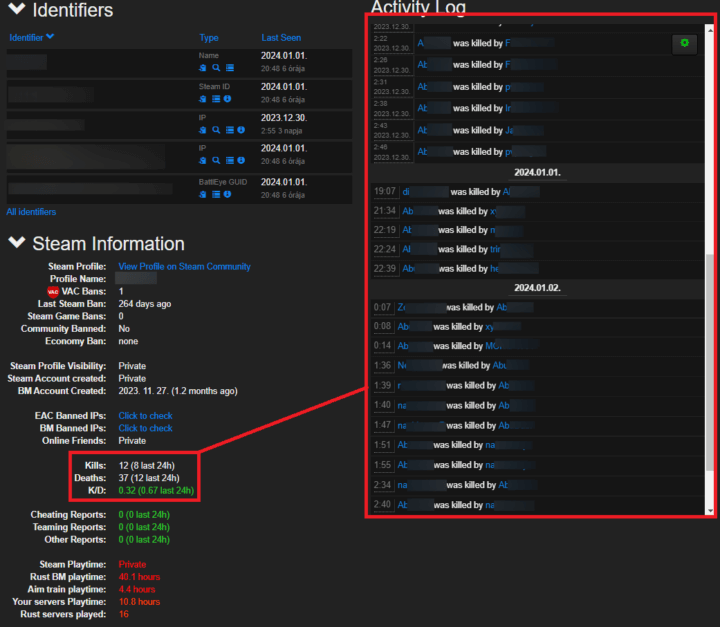The image size is (720, 627).
Task: Open victim link in the 0:07 log entry
Action: pos(421,307)
